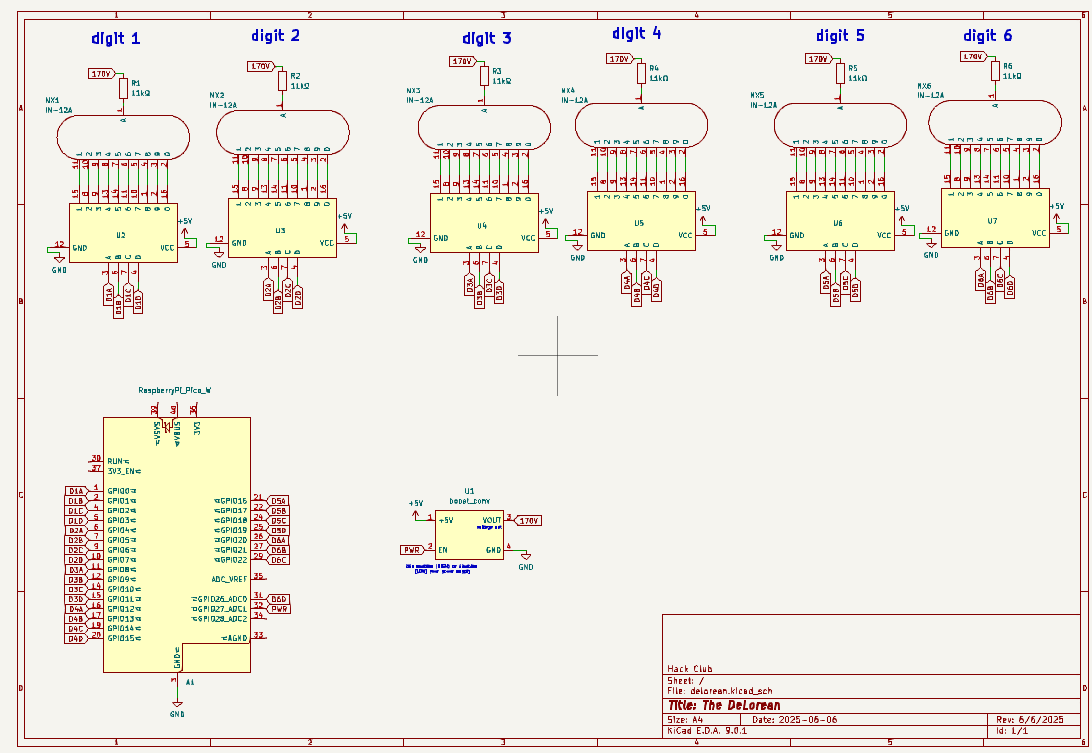Screen dimensions: 1092x753
Task: Click the 'digit 1' text heading
Action: coord(116,39)
